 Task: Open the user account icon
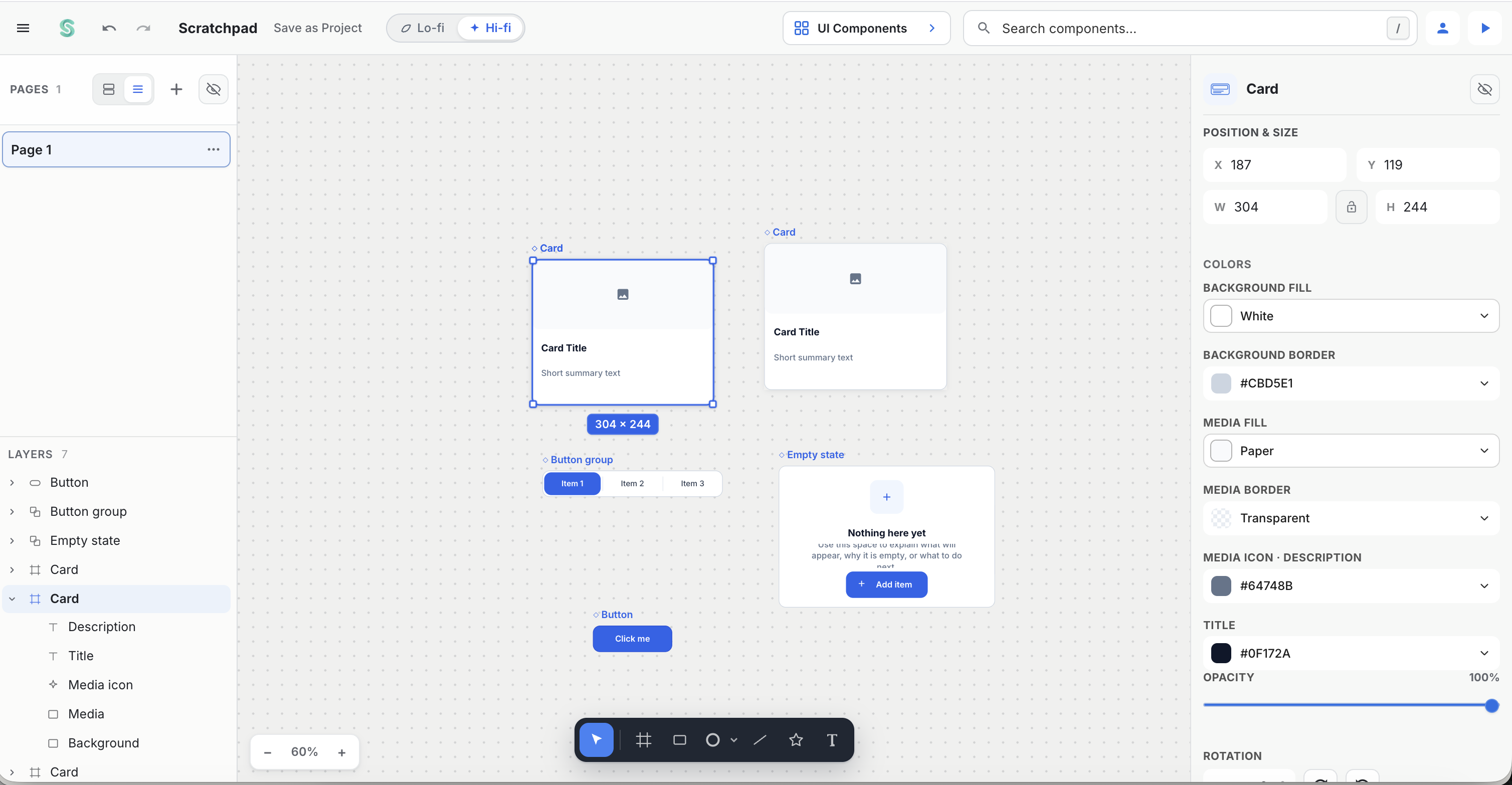[1442, 28]
